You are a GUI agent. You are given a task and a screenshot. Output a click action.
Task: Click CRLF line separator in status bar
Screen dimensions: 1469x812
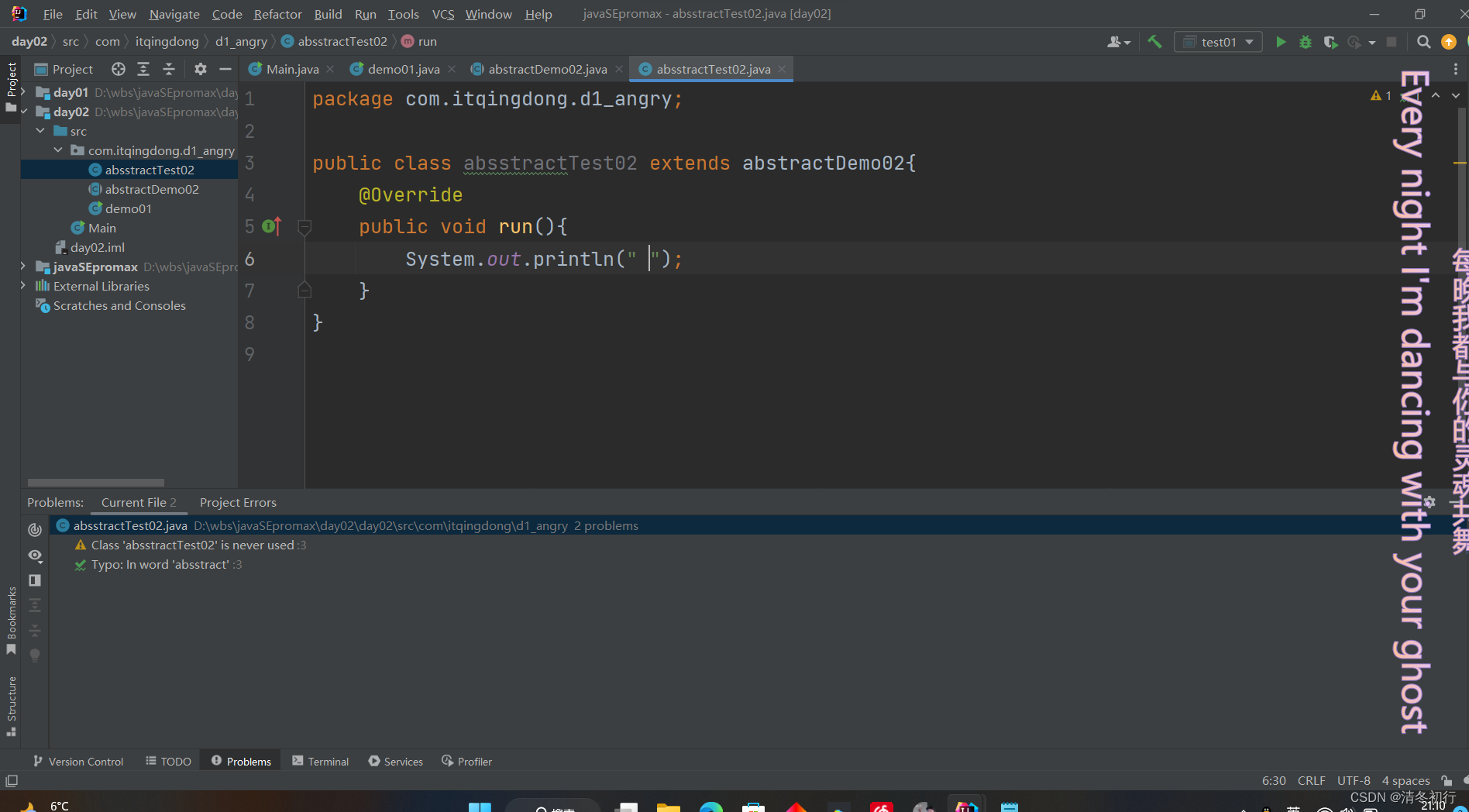1312,781
